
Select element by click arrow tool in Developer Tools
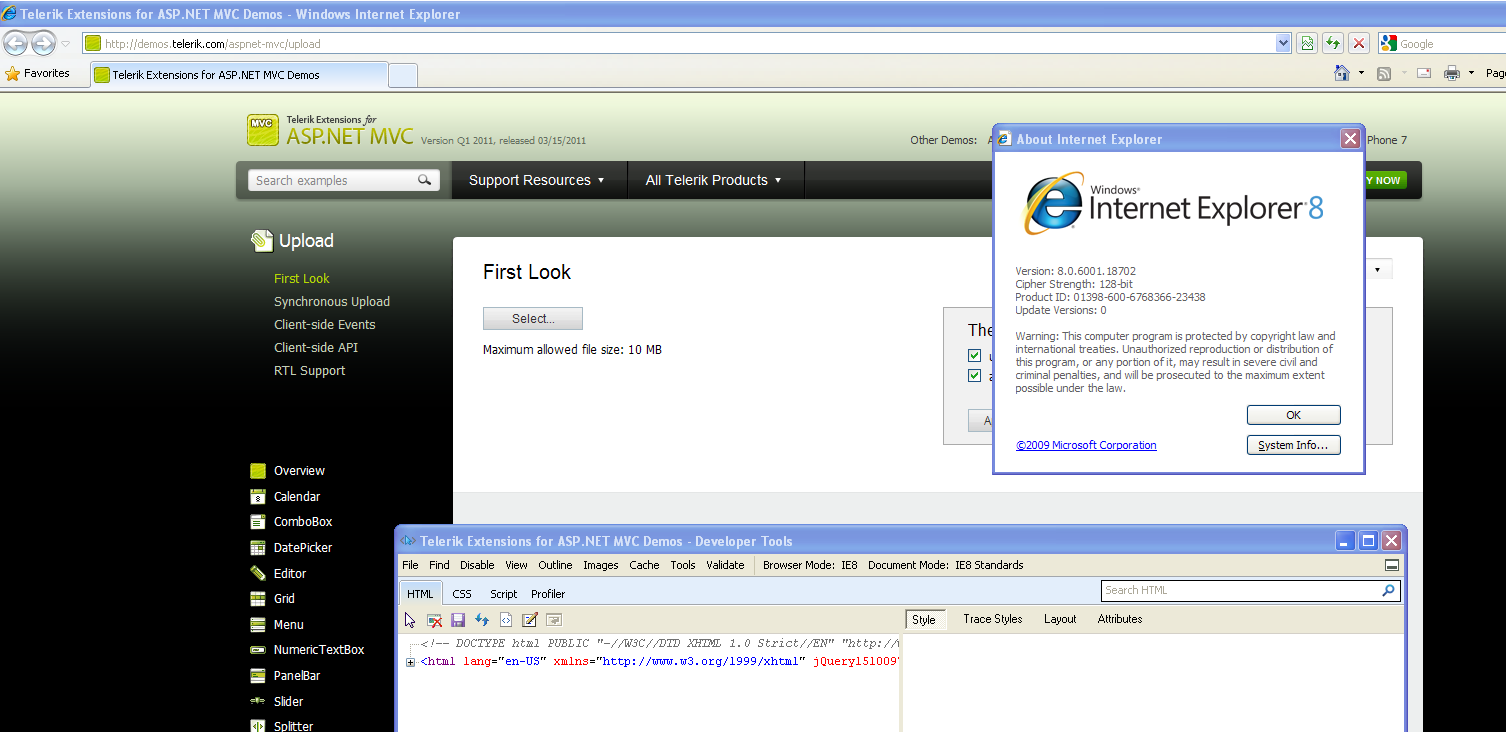point(410,620)
